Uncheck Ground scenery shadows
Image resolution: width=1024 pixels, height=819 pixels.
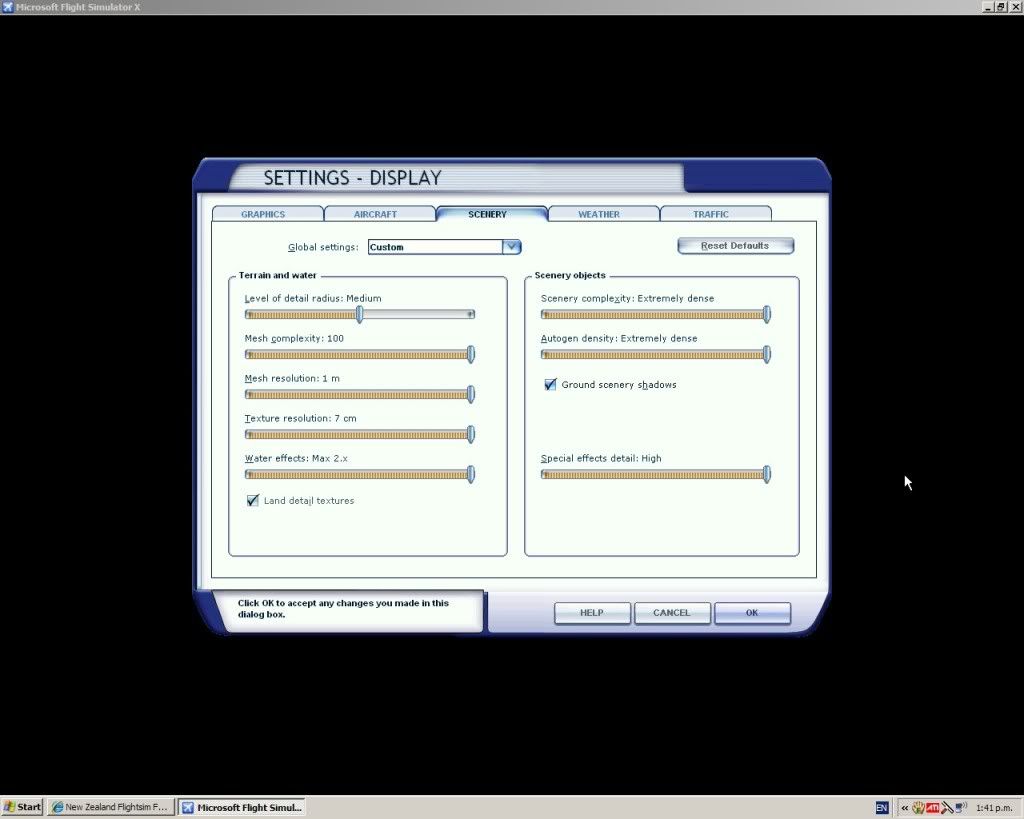point(550,385)
